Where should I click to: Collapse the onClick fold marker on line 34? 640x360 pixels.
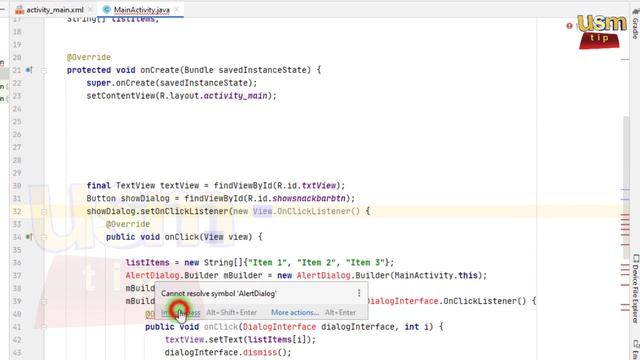(44, 237)
